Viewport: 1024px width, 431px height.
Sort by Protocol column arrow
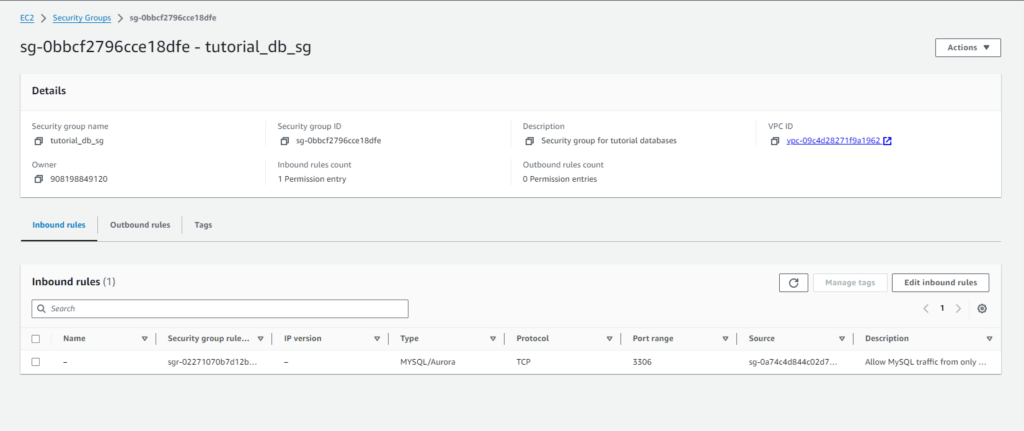point(609,339)
